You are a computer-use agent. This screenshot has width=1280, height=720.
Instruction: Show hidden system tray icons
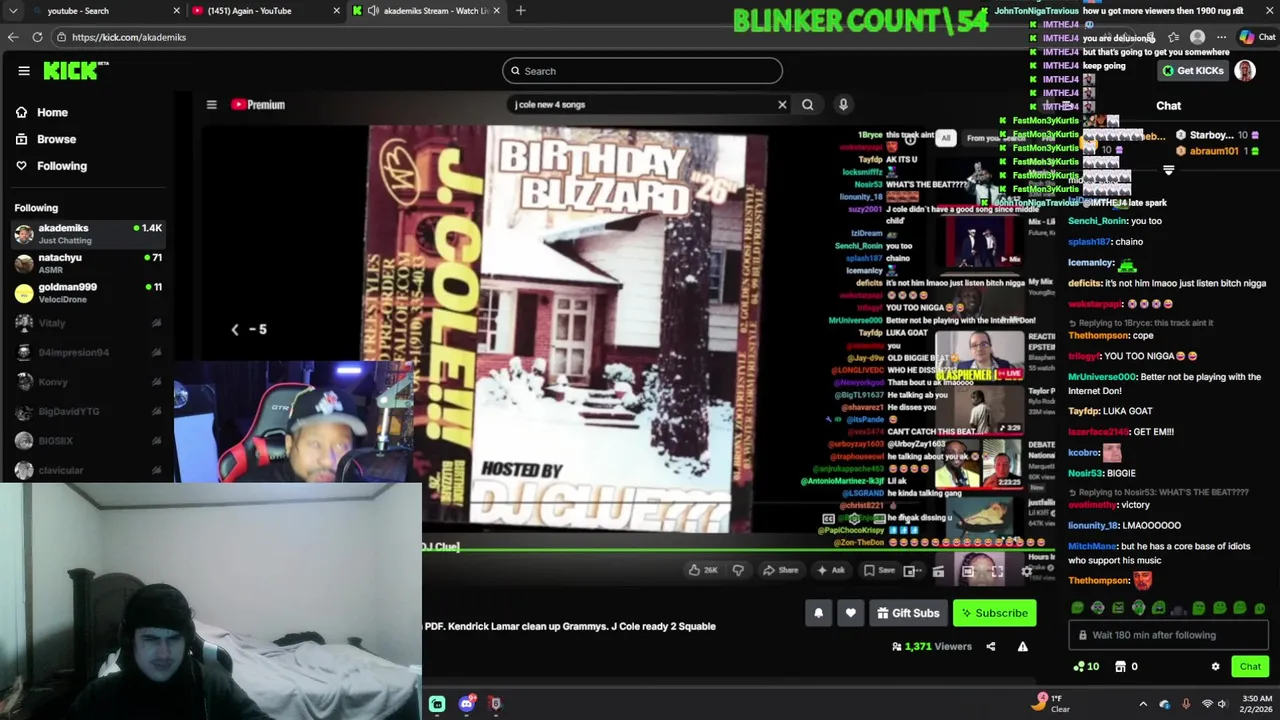click(1143, 704)
